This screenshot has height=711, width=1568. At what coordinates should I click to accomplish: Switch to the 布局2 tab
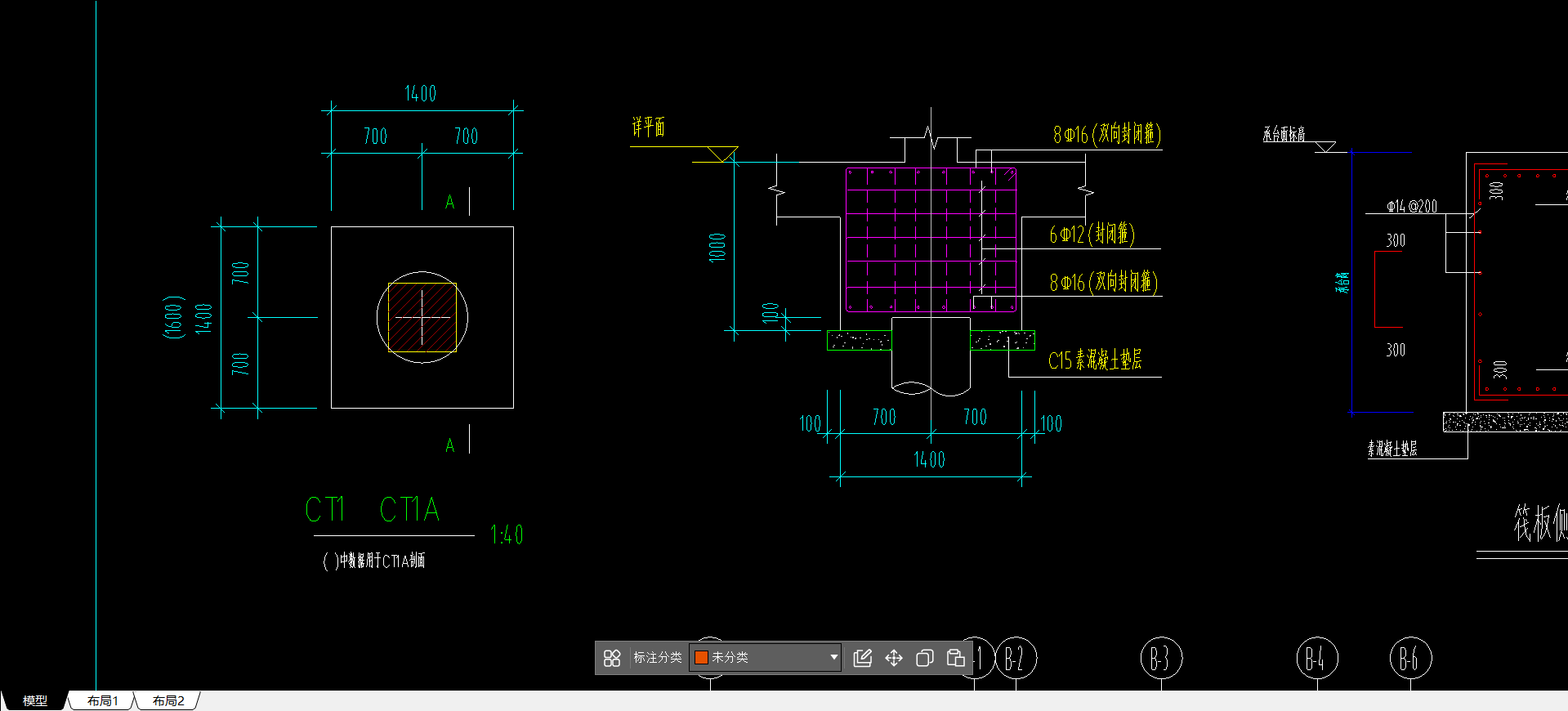[168, 700]
